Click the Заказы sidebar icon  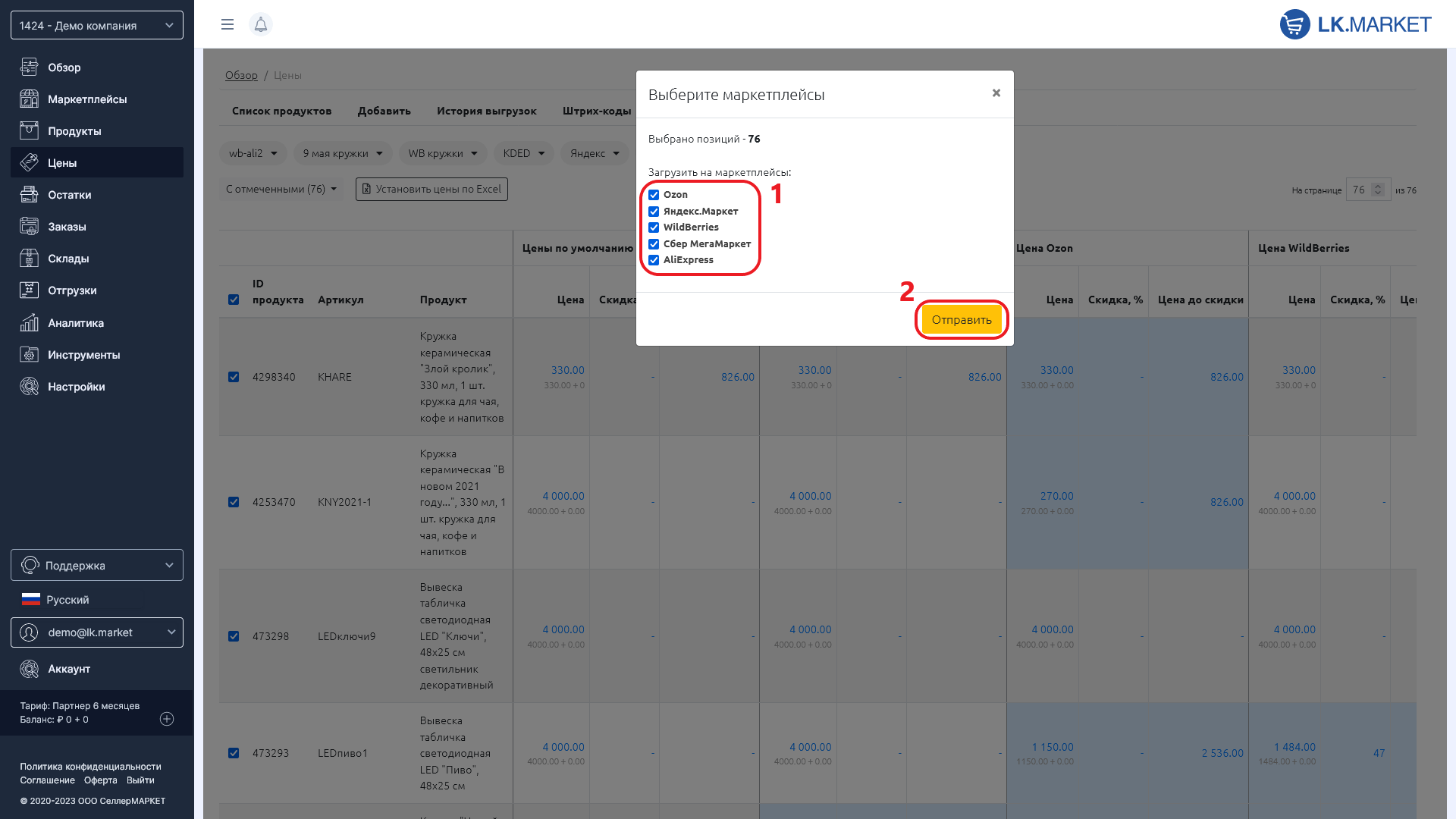[29, 226]
